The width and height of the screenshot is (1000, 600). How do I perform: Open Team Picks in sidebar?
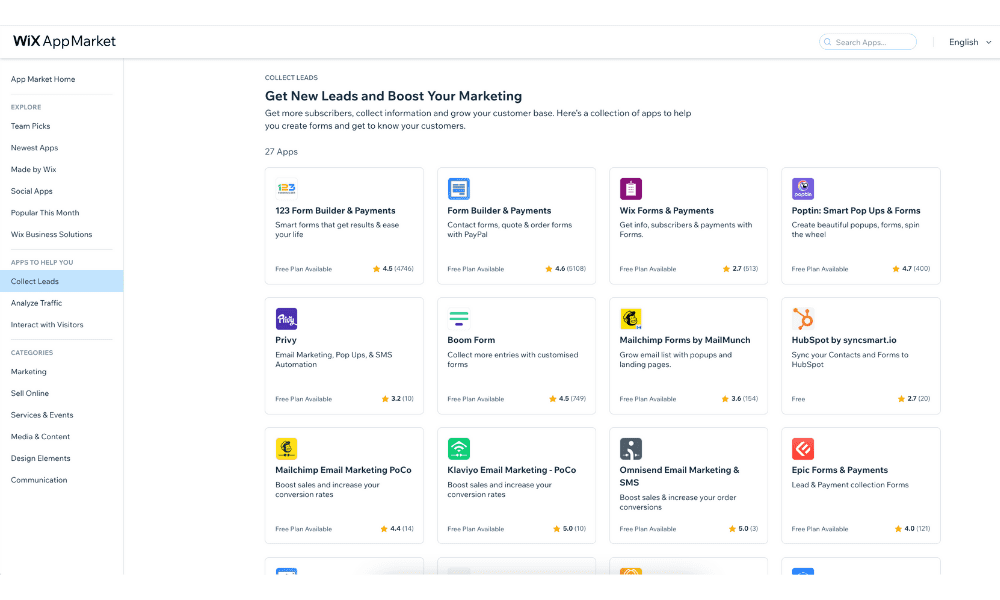[31, 126]
